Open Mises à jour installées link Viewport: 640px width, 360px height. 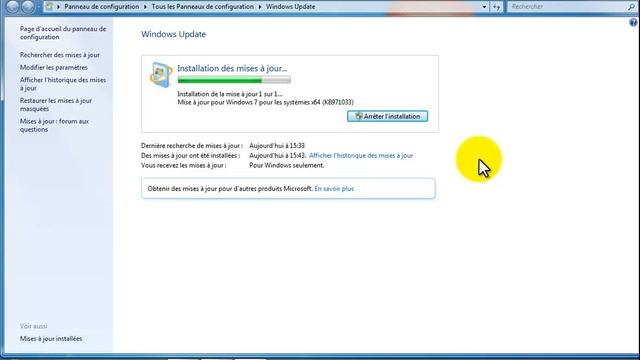coord(51,339)
